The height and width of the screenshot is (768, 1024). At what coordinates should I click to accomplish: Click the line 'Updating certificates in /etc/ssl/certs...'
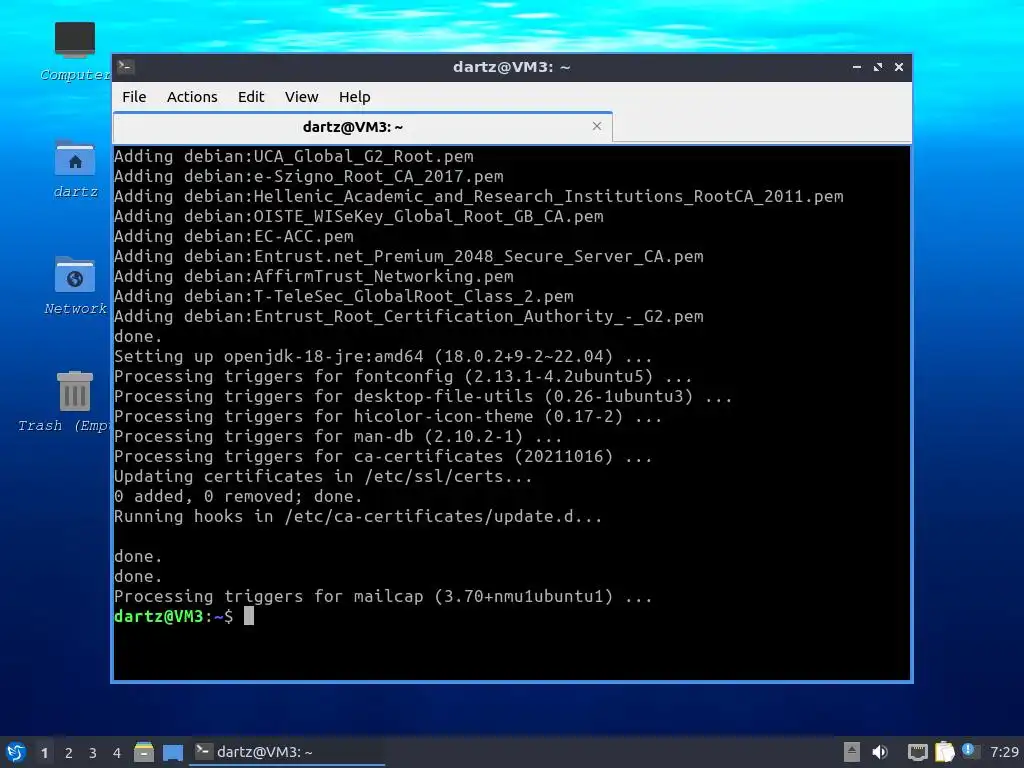(323, 477)
